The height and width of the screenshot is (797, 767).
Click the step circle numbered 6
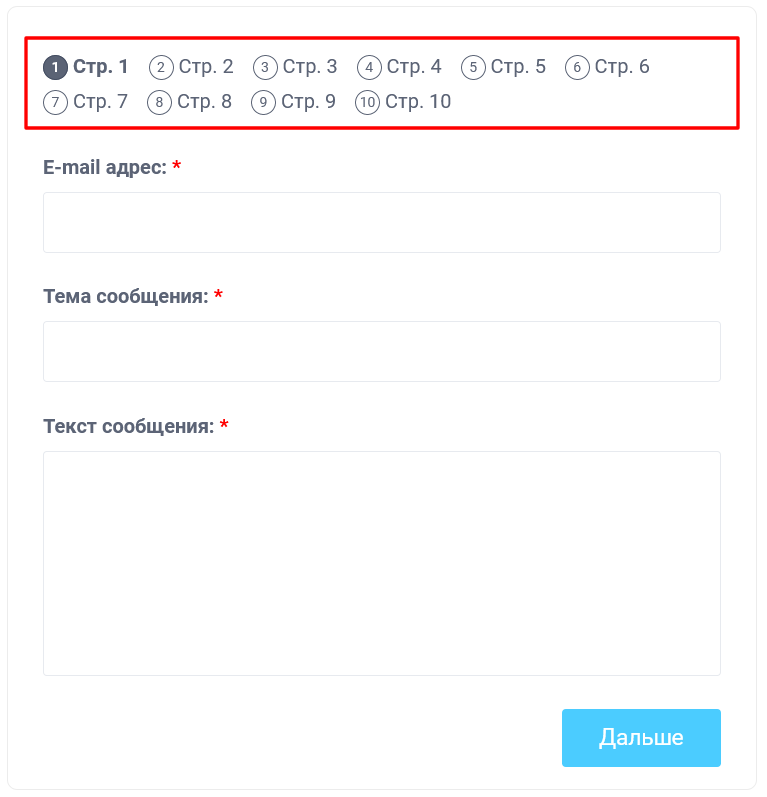point(577,68)
